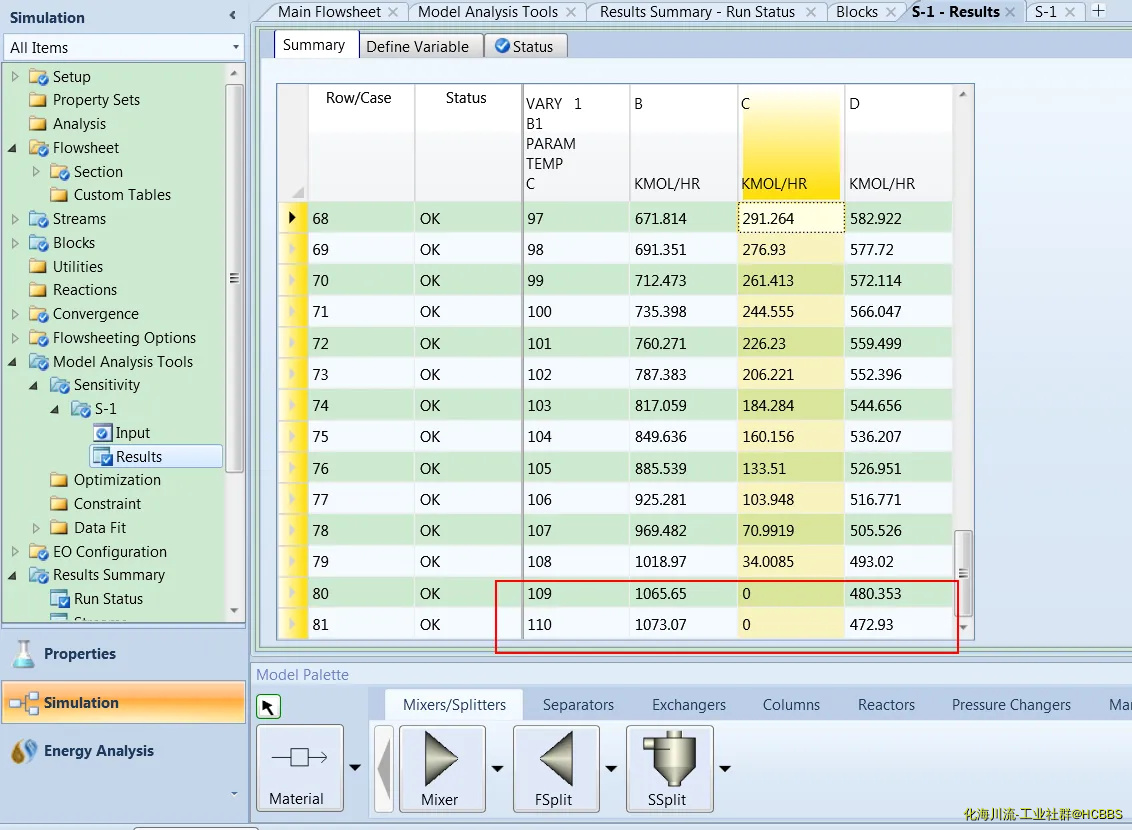The width and height of the screenshot is (1132, 830).
Task: Open the Mixer model variants dropdown
Action: (x=497, y=769)
